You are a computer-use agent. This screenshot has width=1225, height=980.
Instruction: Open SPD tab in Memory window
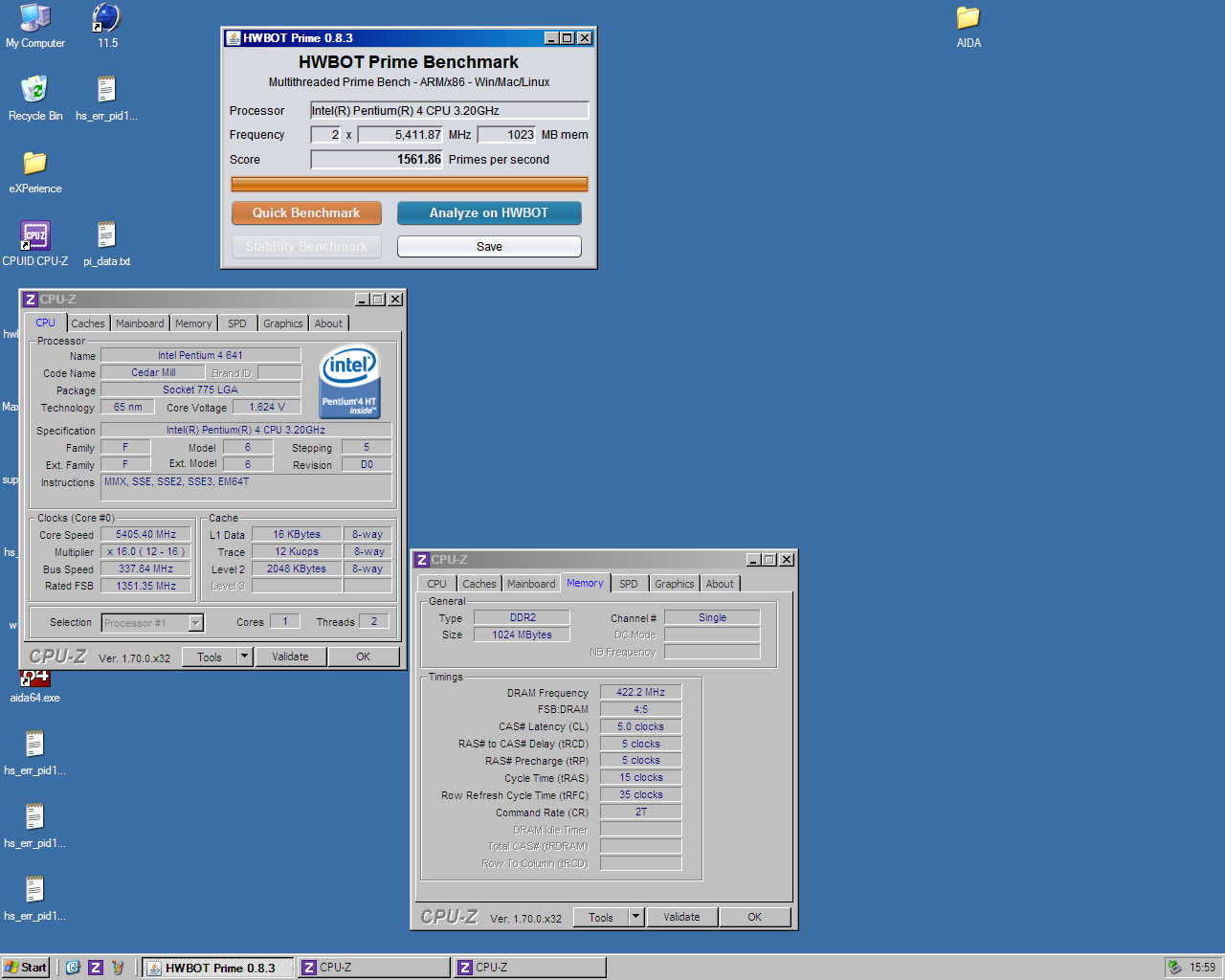629,584
